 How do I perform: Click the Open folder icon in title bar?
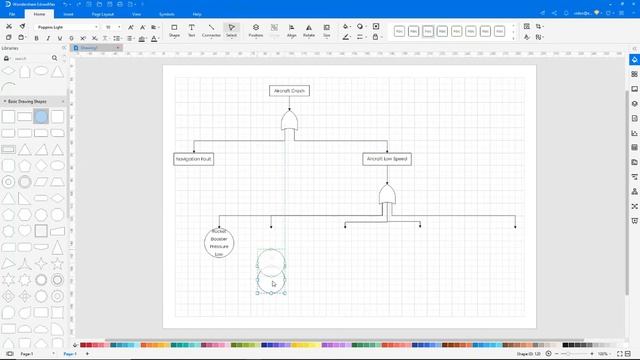tap(99, 4)
